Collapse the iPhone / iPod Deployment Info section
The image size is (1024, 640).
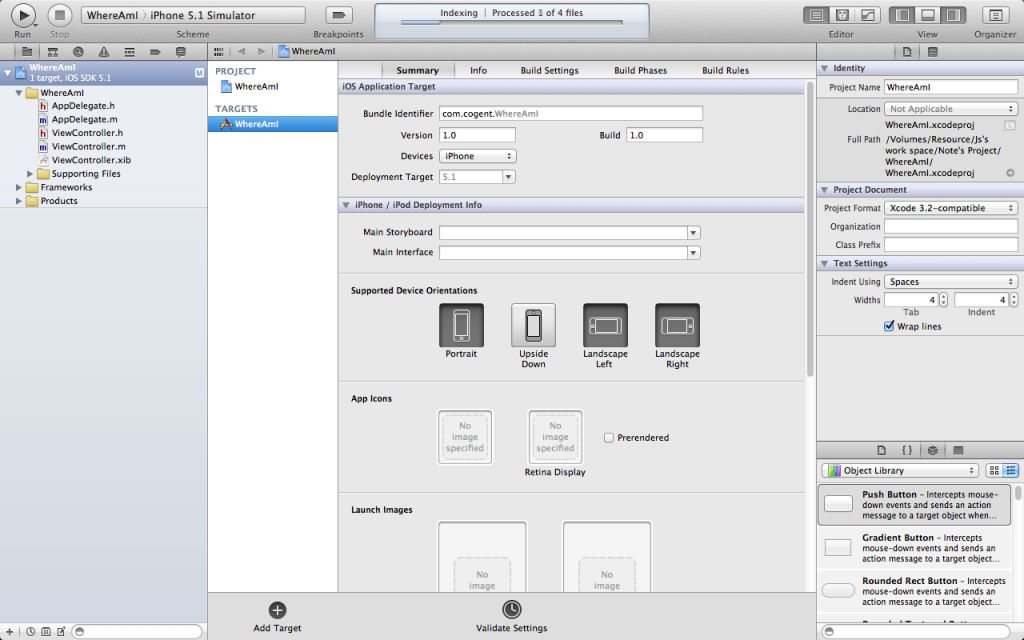click(346, 205)
